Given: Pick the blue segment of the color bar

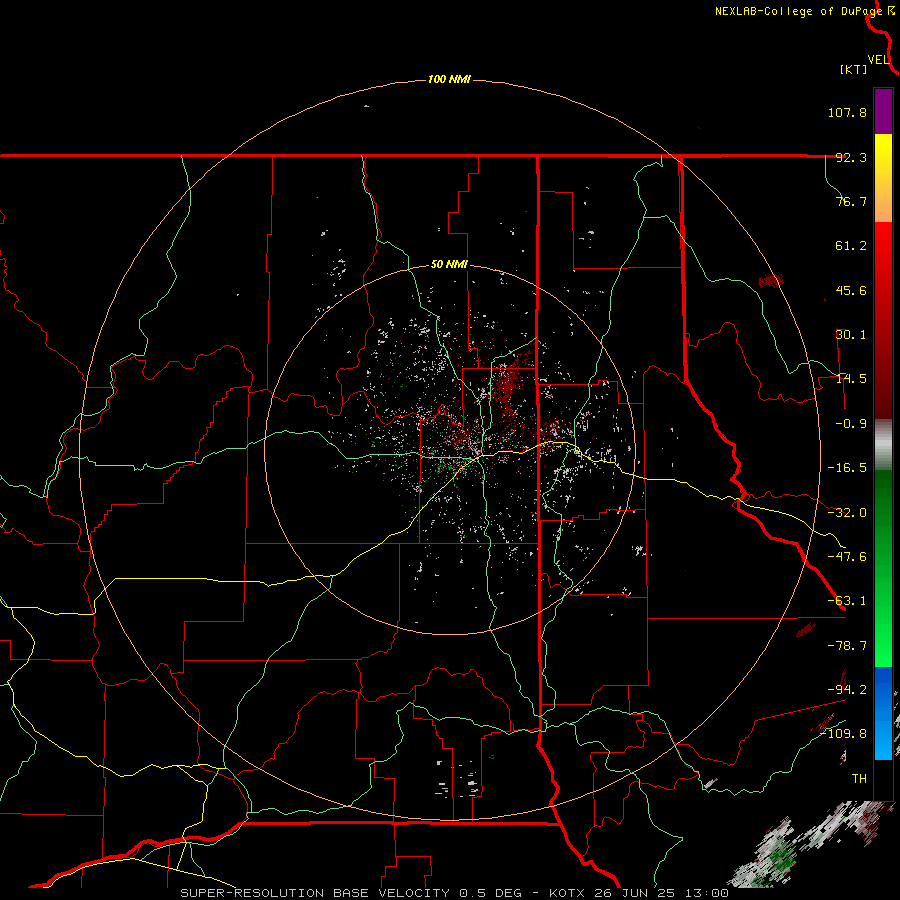Looking at the screenshot, I should coord(883,713).
